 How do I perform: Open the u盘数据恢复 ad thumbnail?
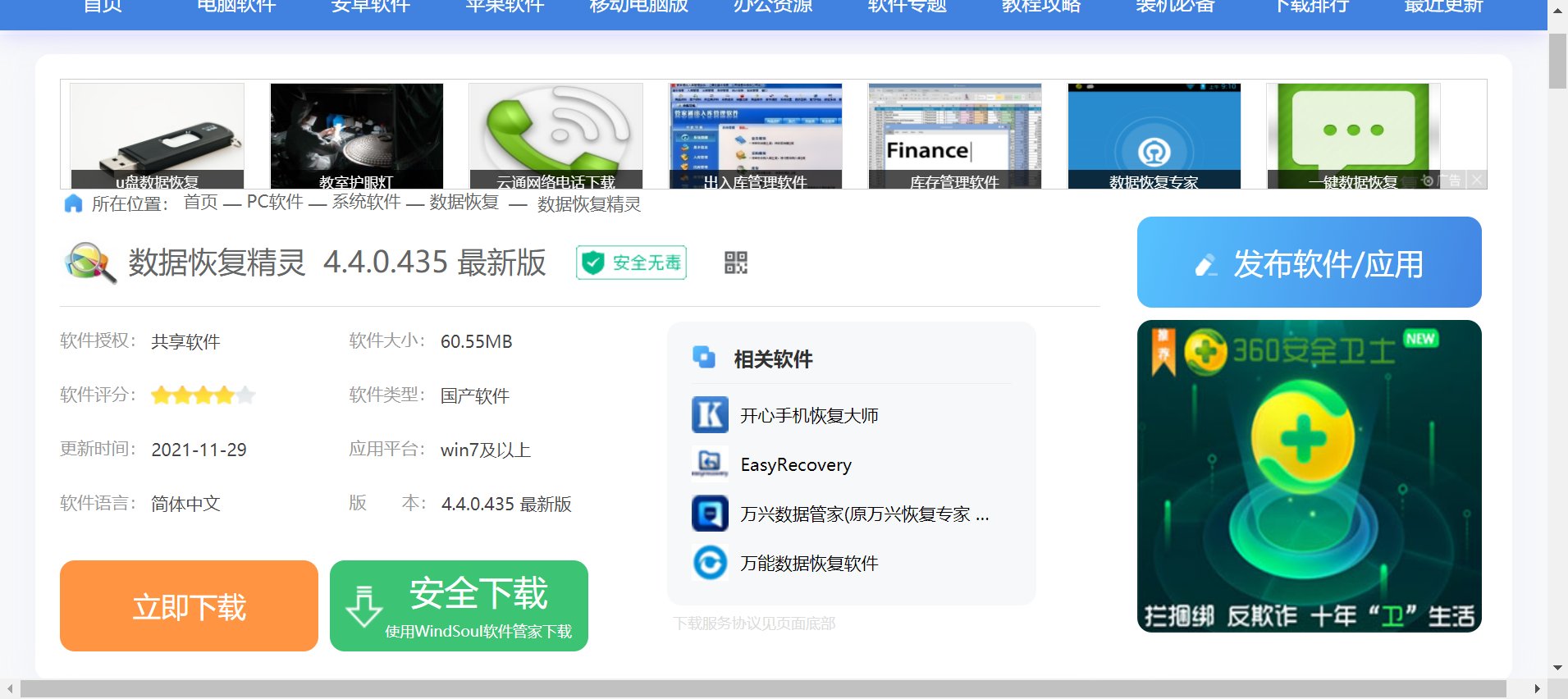(157, 136)
